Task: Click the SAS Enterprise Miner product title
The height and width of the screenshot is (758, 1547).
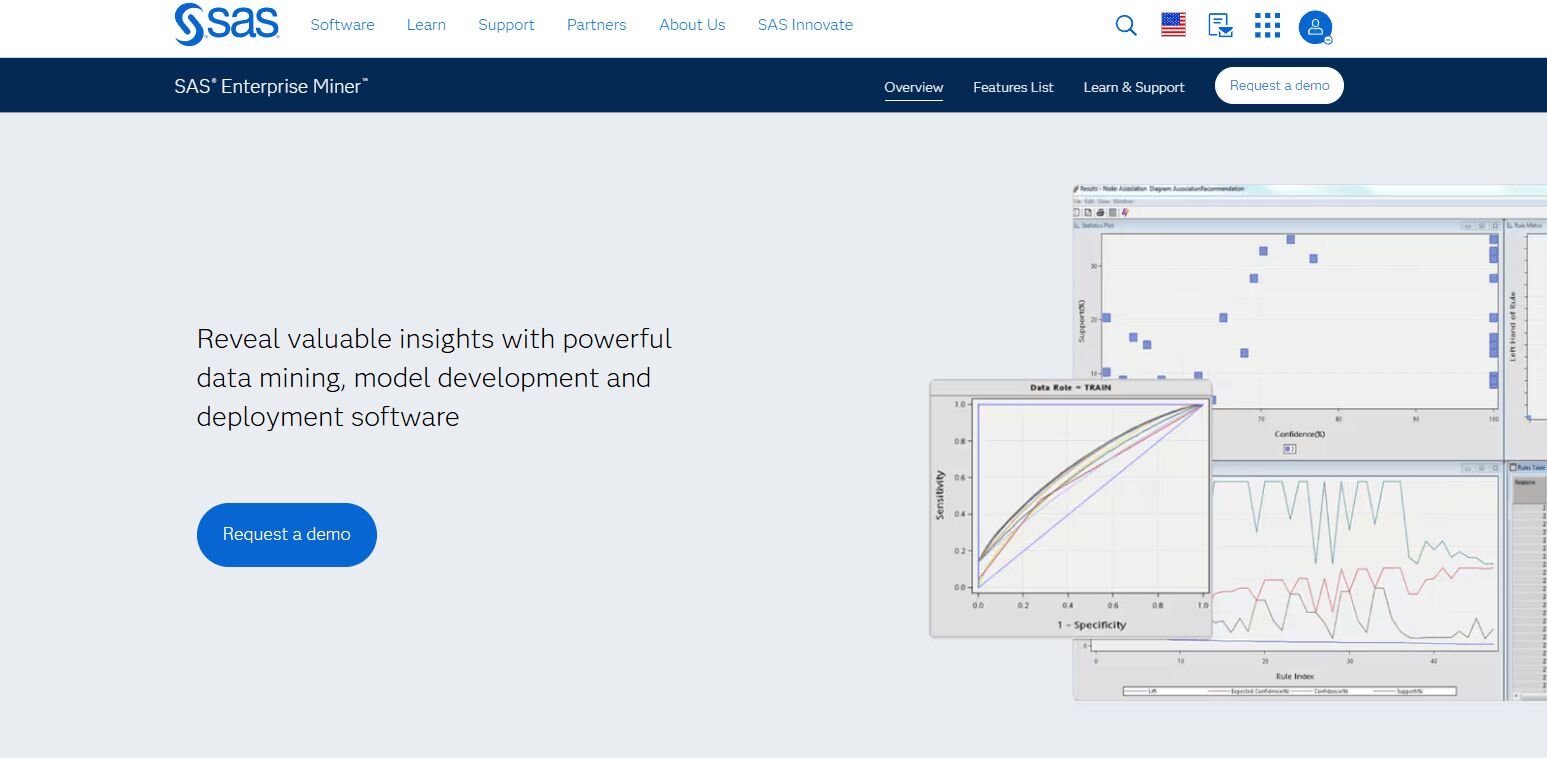Action: pos(271,86)
